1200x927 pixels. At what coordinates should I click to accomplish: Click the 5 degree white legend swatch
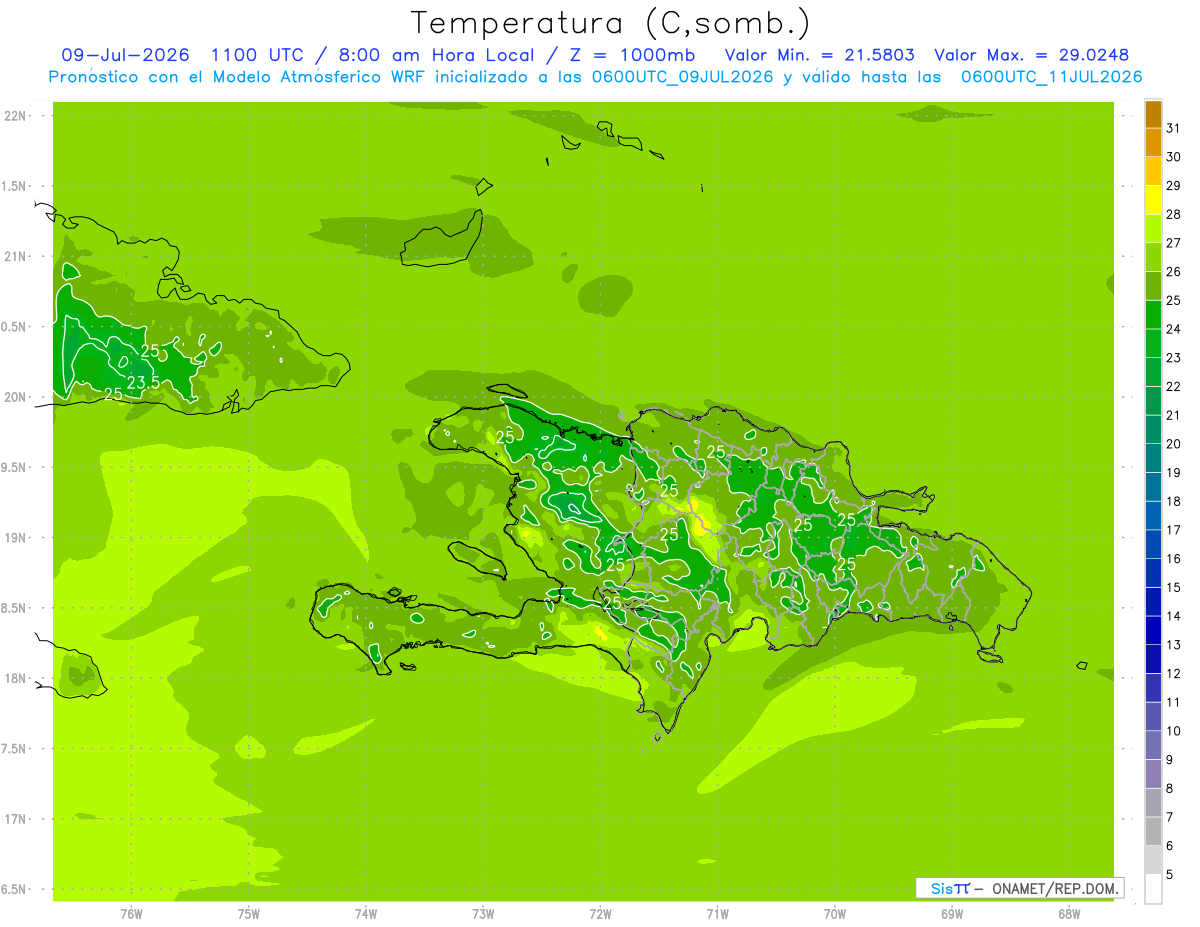[x=1153, y=889]
